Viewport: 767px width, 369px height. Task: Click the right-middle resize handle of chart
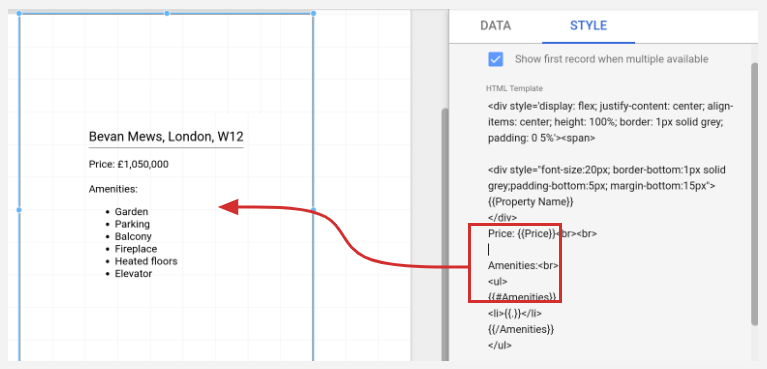click(x=314, y=209)
